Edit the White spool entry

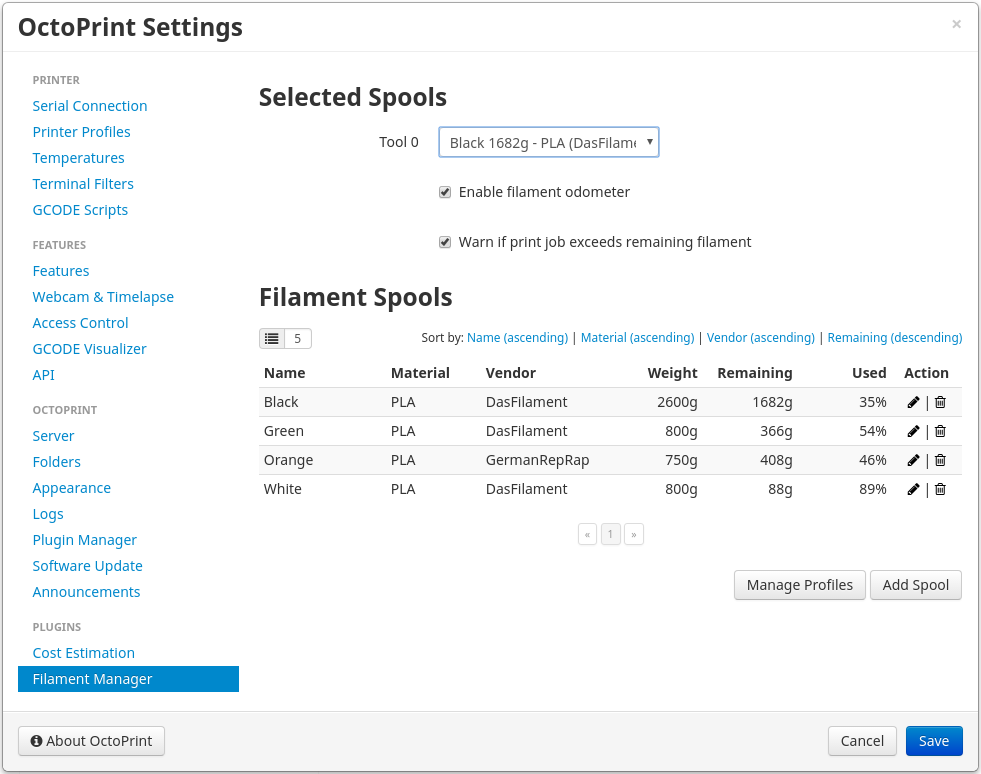(x=913, y=489)
